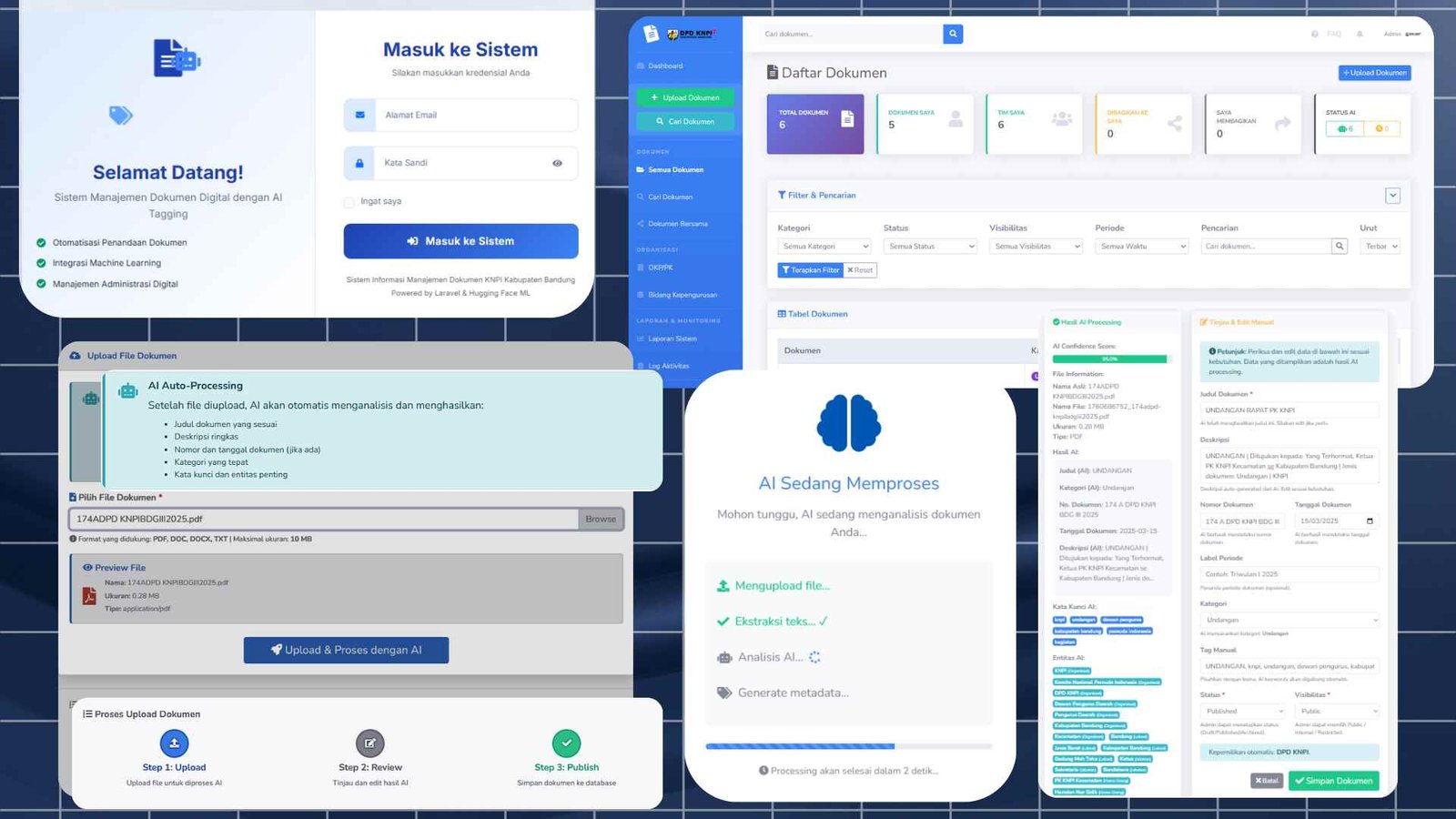Go to Dokumen Bersama sidebar item
This screenshot has width=1456, height=819.
tap(677, 224)
